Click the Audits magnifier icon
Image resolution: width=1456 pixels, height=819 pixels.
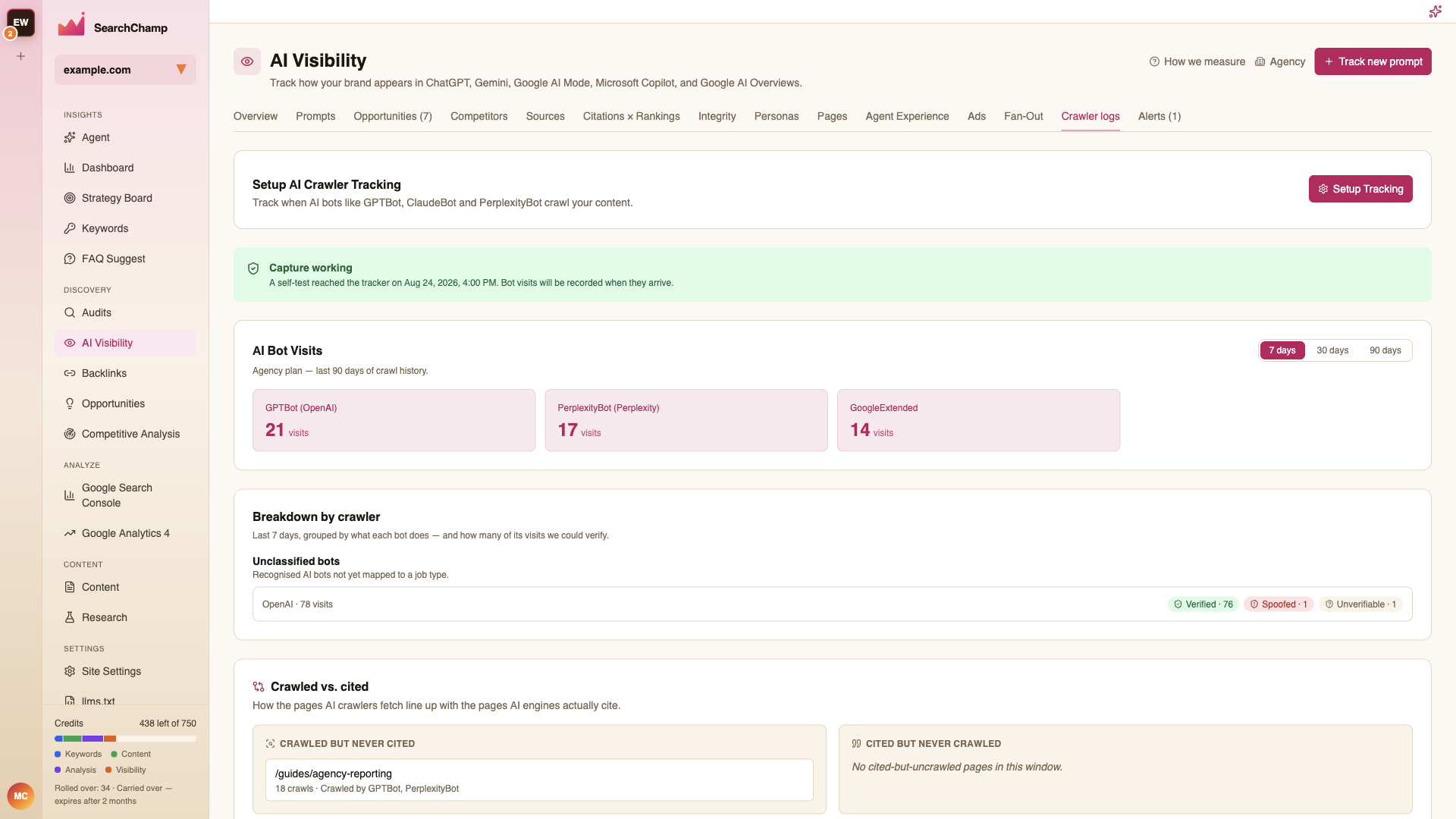point(70,312)
